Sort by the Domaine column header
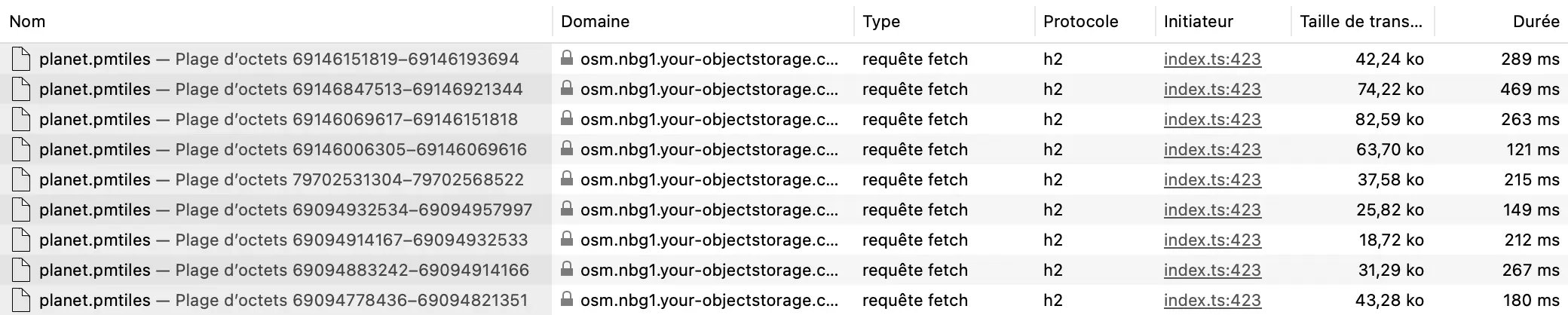Screen dimensions: 1568x315 (x=595, y=21)
